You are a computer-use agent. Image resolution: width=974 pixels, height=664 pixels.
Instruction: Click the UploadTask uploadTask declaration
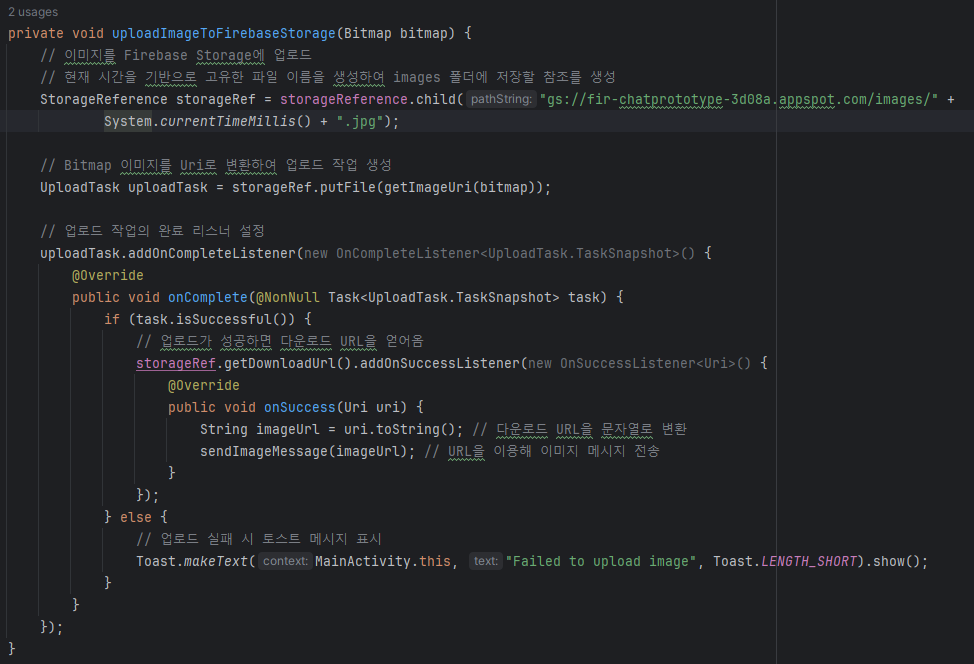pos(124,187)
